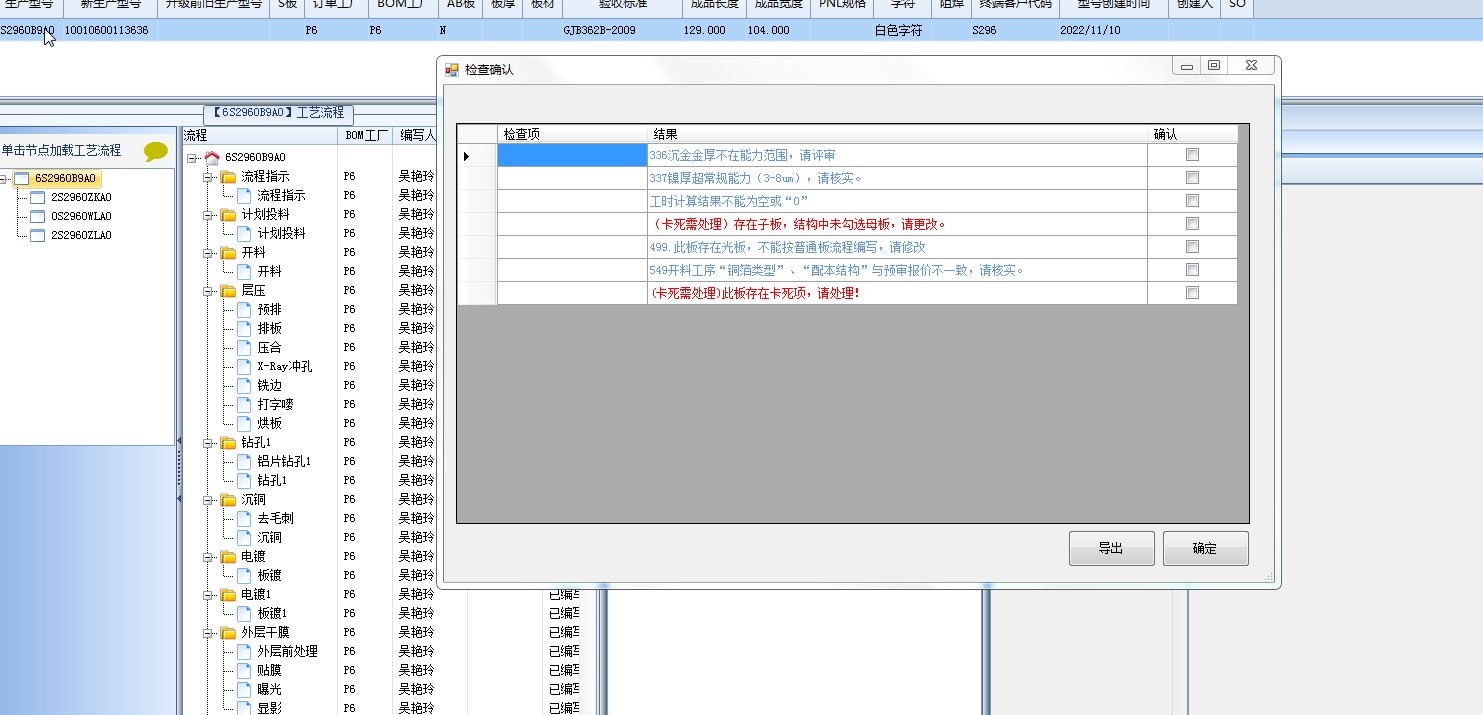1483x715 pixels.
Task: Open the 【6S2960B9A0】工艺流程 tab
Action: pos(279,113)
